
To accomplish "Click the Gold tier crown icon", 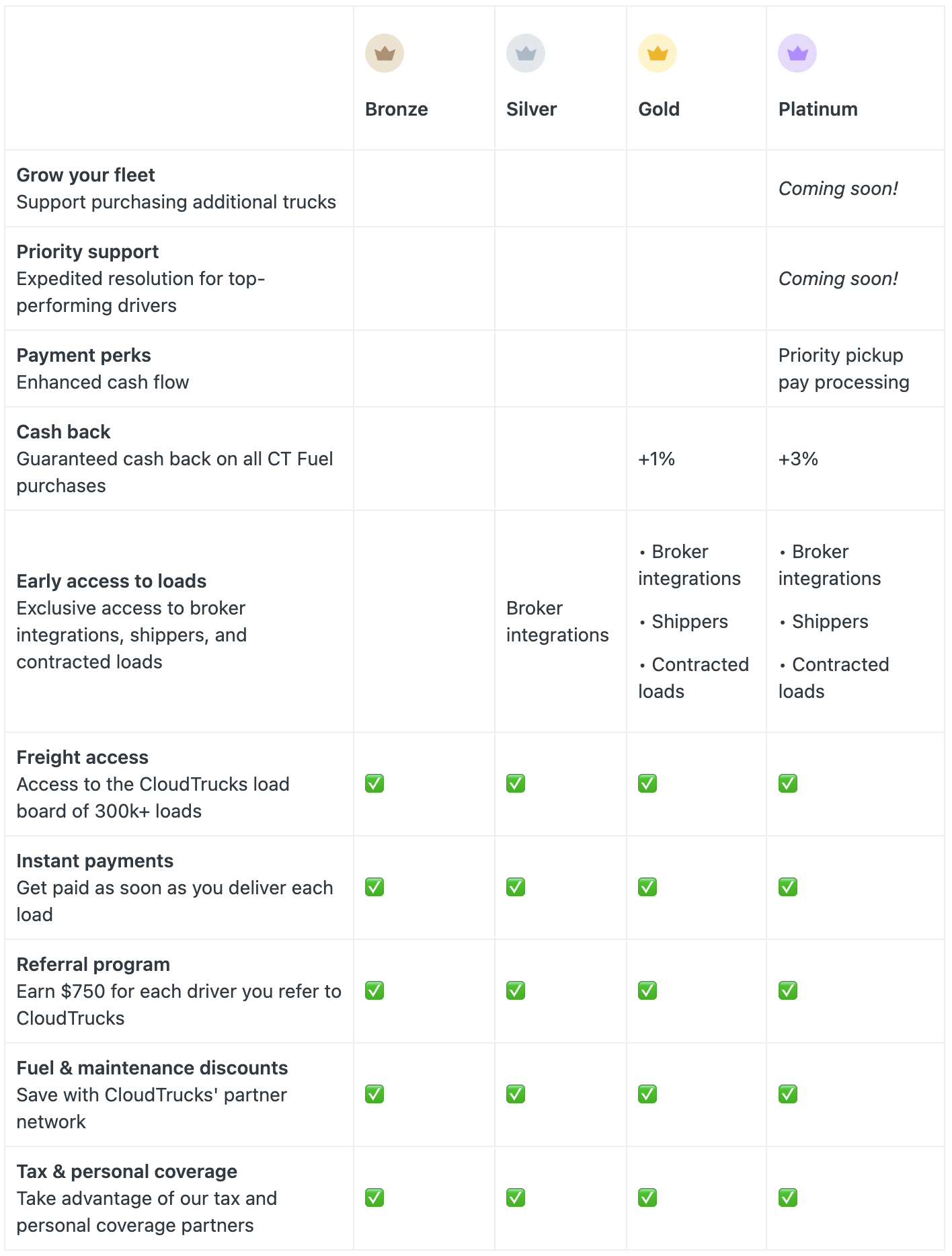I will pyautogui.click(x=657, y=53).
